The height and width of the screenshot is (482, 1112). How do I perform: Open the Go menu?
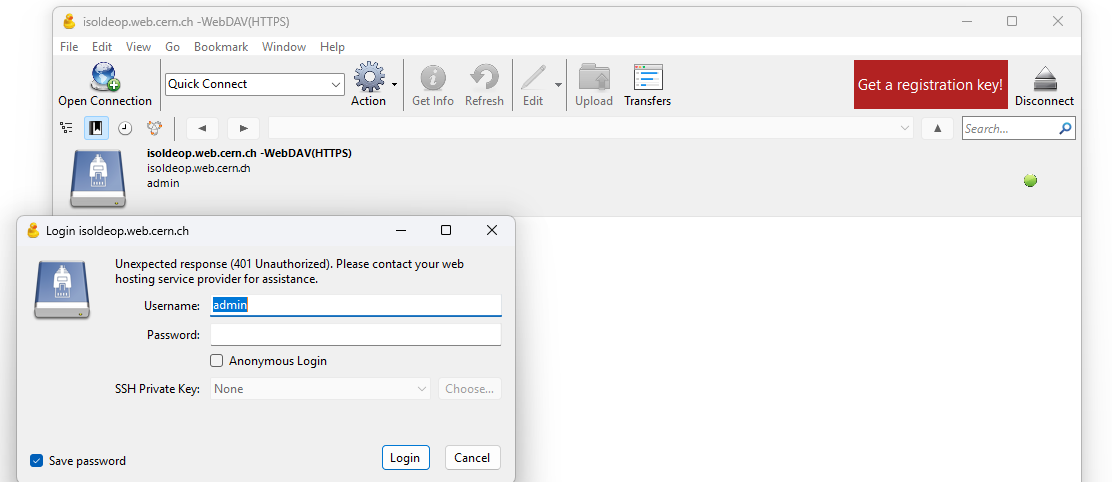[x=173, y=47]
